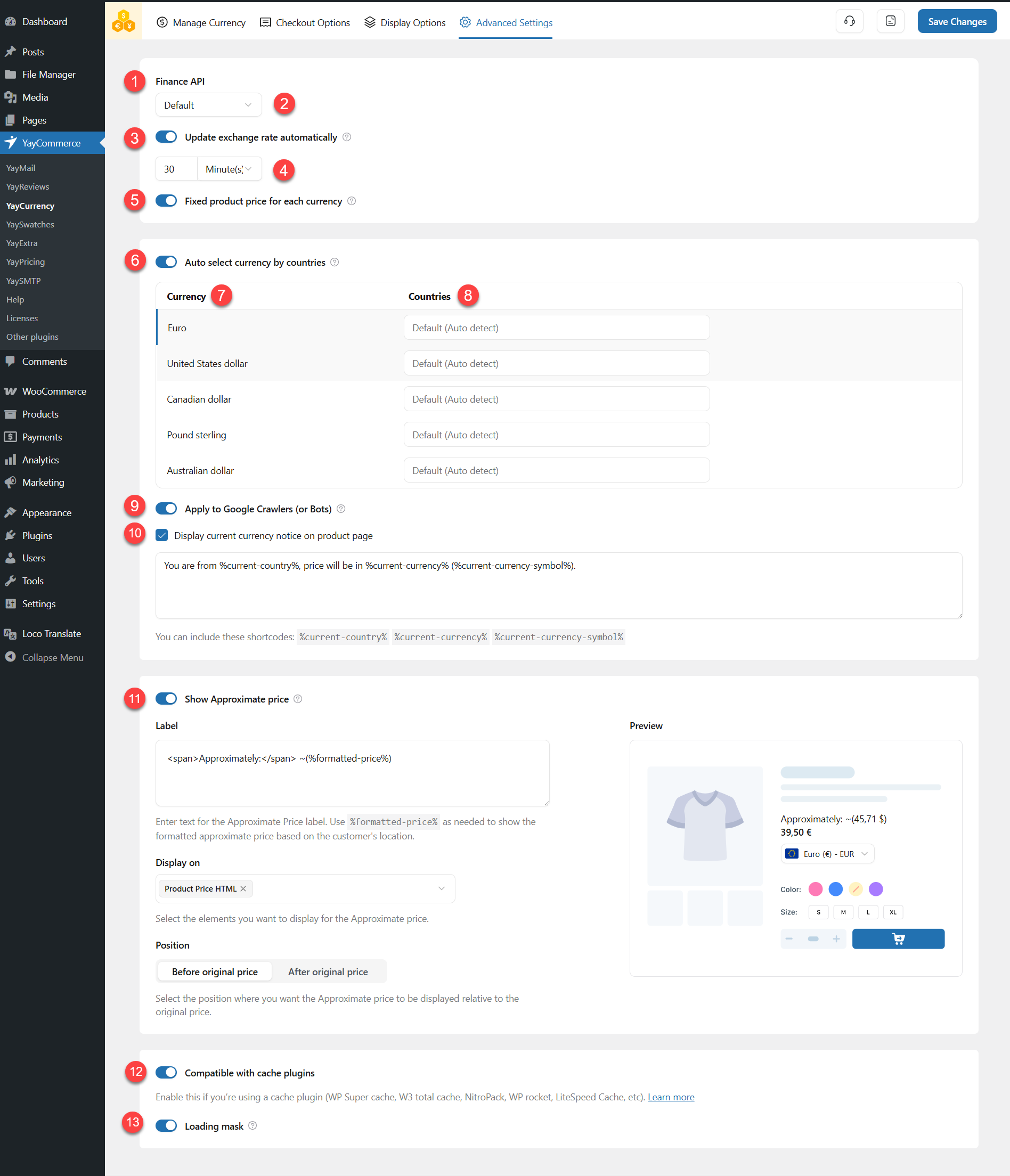The height and width of the screenshot is (1176, 1010).
Task: Click the Save Changes button
Action: point(957,21)
